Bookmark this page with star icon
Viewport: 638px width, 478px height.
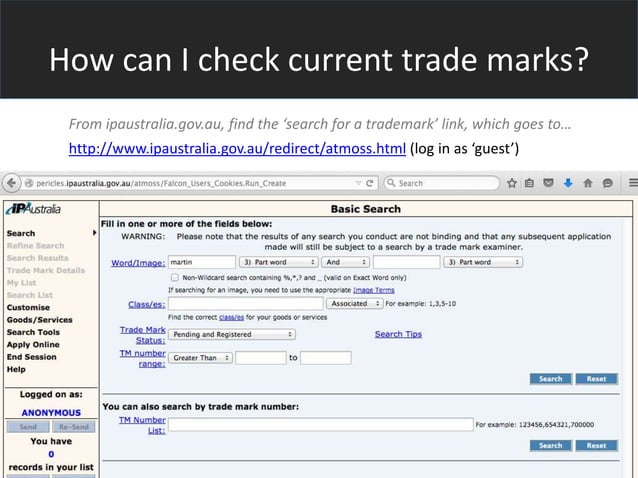(x=512, y=183)
